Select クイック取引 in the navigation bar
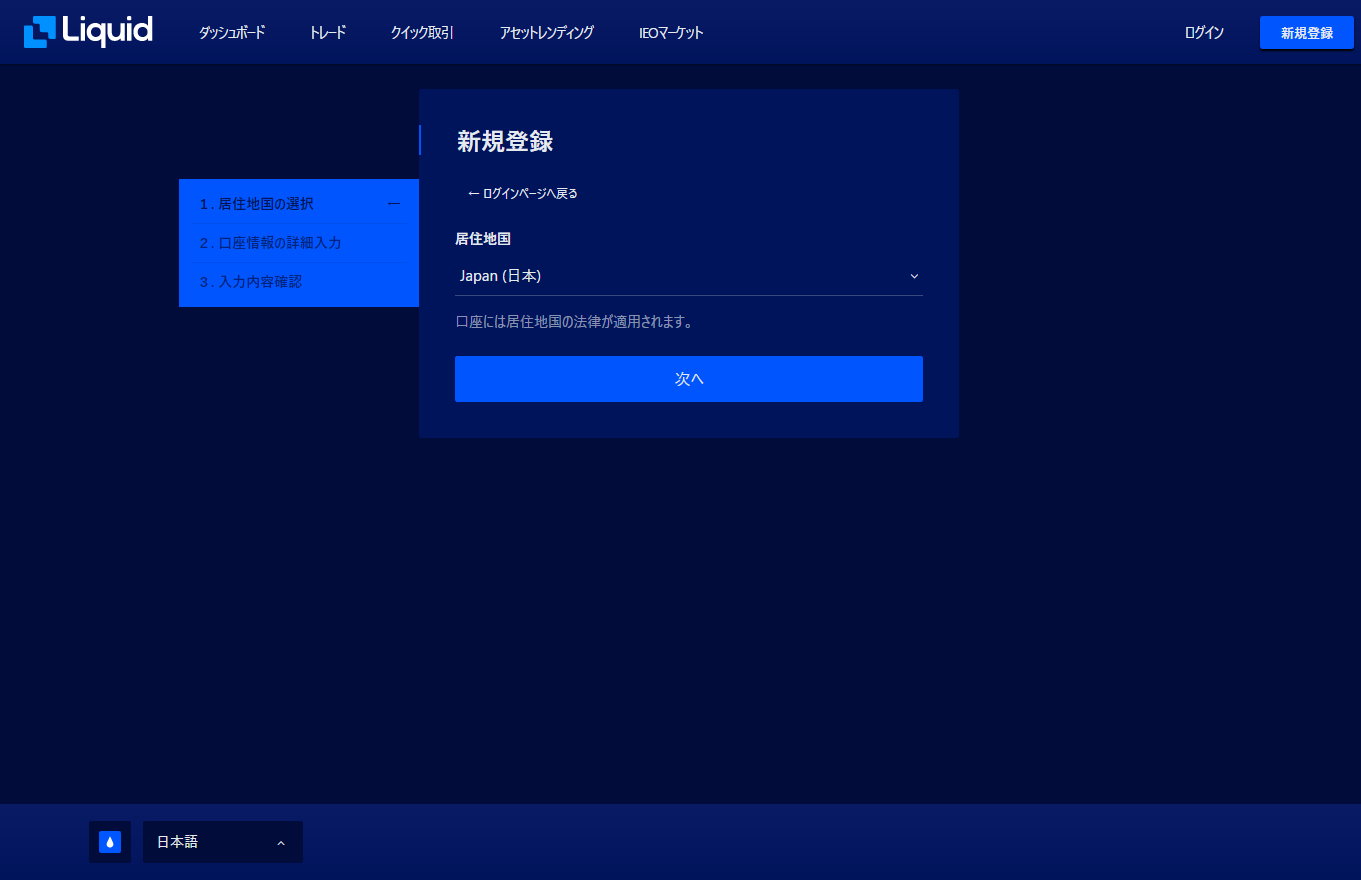Screen dimensions: 1361x880 tap(422, 33)
